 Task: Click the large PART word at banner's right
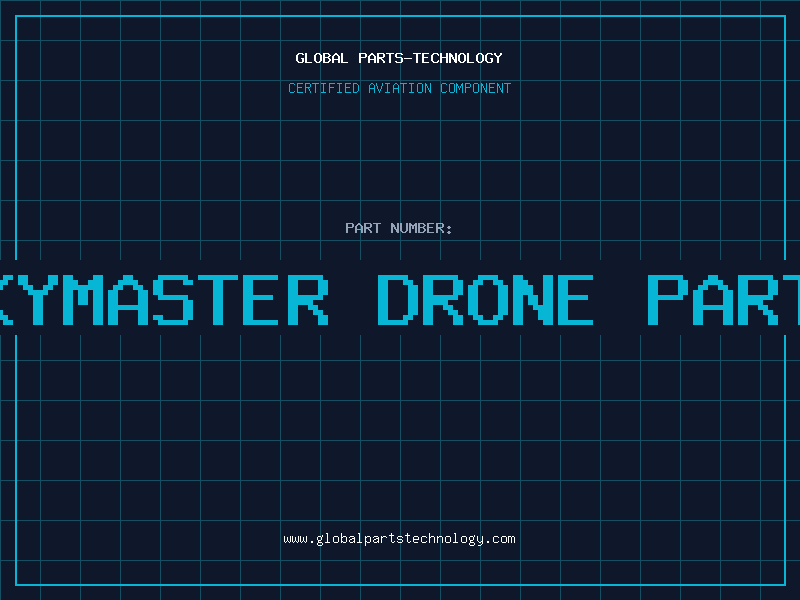pos(723,300)
